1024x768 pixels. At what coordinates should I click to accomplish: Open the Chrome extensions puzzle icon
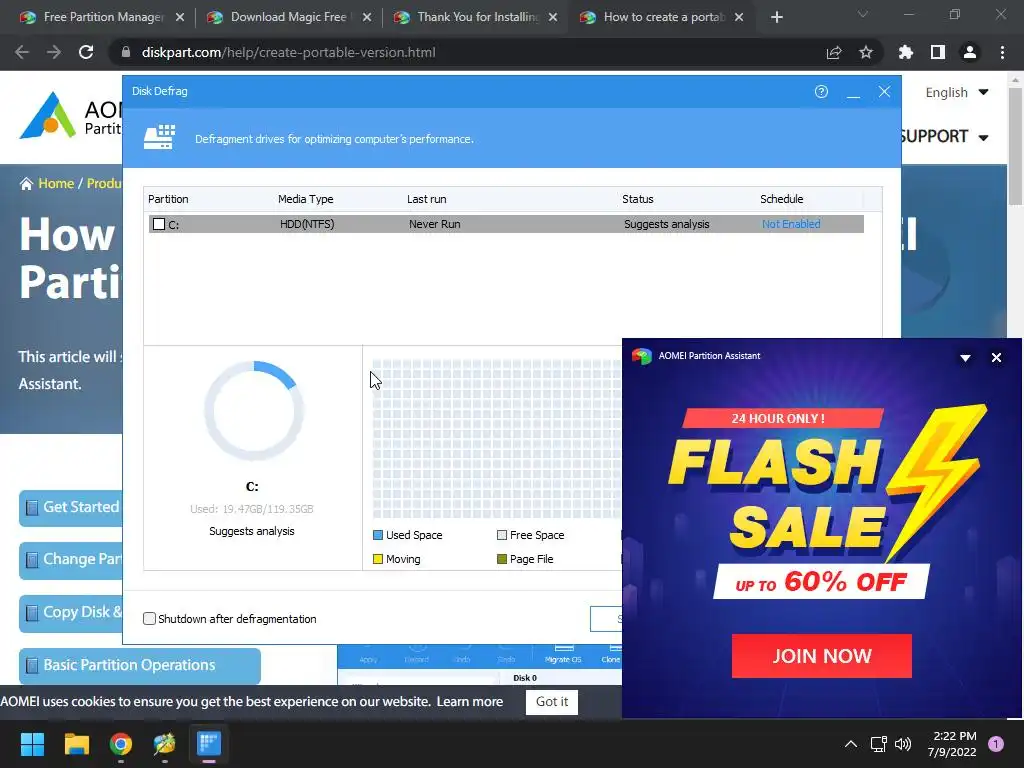tap(906, 52)
